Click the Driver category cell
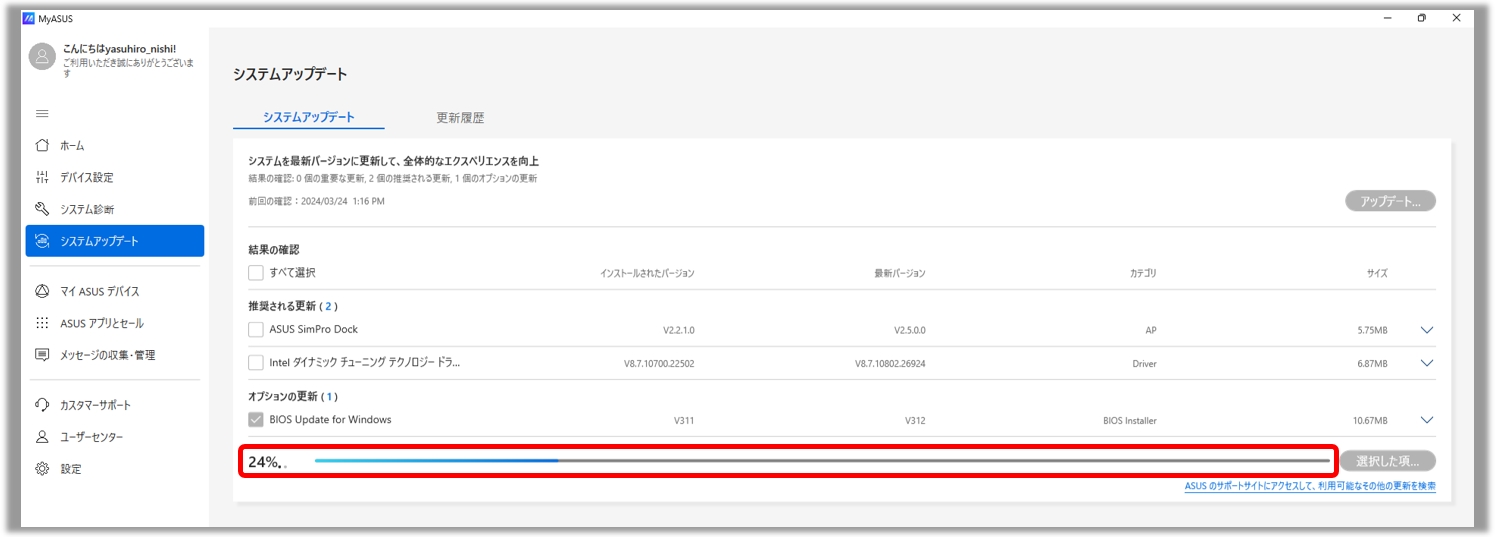Screen dimensions: 1496x537 [x=1144, y=363]
